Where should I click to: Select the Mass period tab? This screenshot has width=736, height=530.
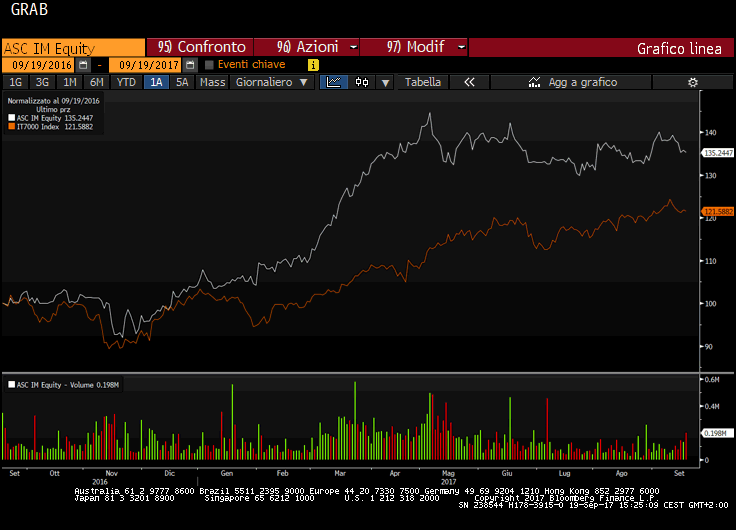click(213, 82)
